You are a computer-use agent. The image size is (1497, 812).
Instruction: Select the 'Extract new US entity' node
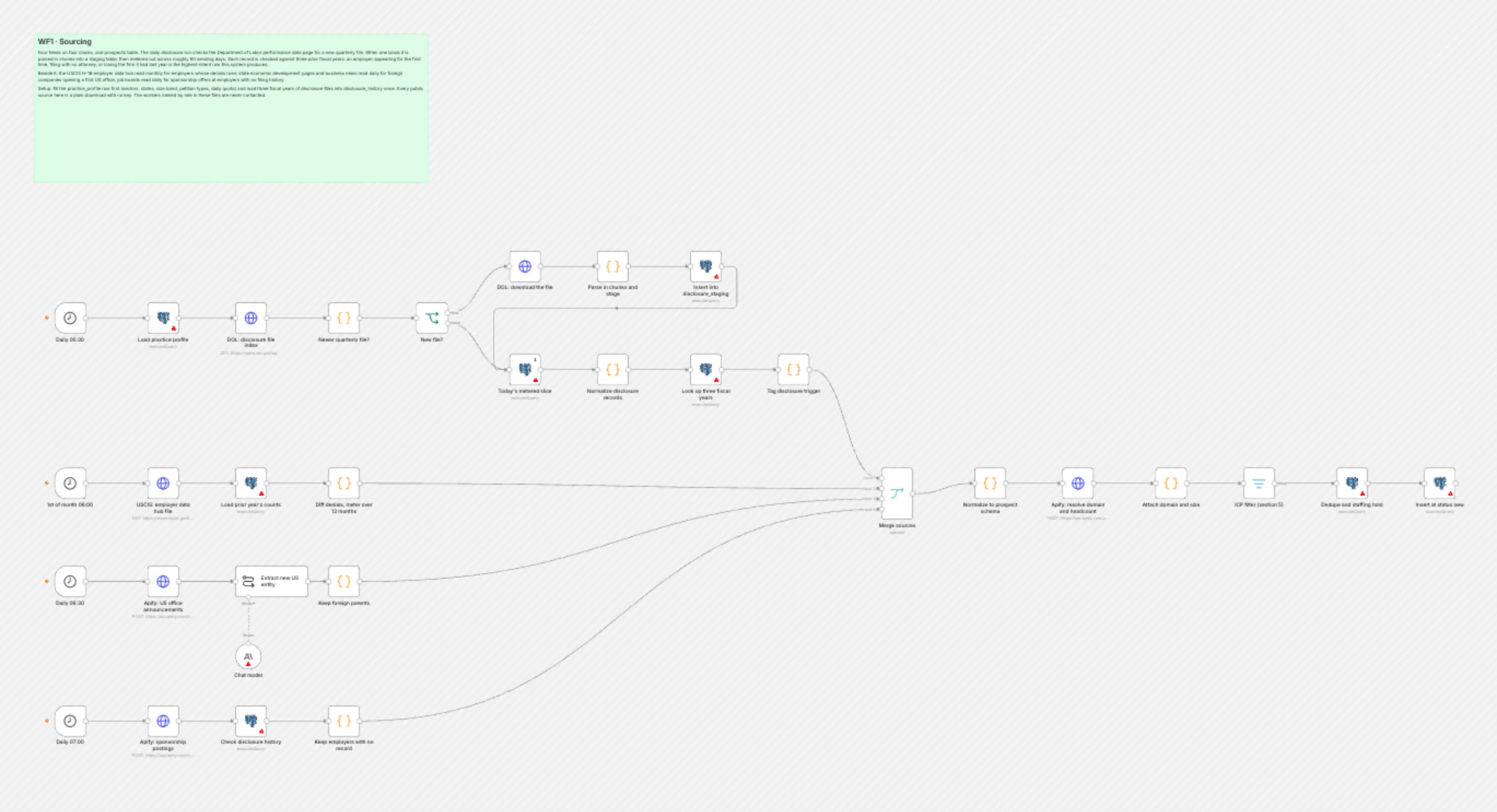coord(271,581)
